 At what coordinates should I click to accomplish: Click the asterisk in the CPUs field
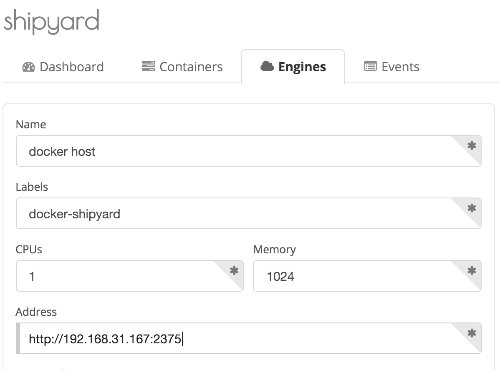pos(234,271)
